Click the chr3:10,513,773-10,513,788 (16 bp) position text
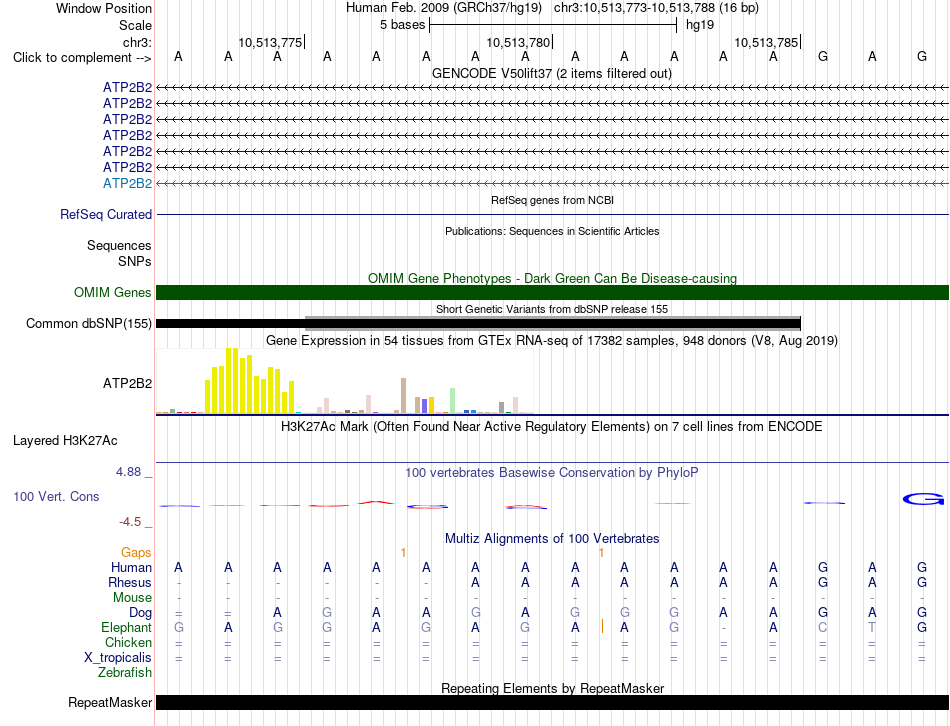Viewport: 950px width, 726px height. [x=656, y=8]
